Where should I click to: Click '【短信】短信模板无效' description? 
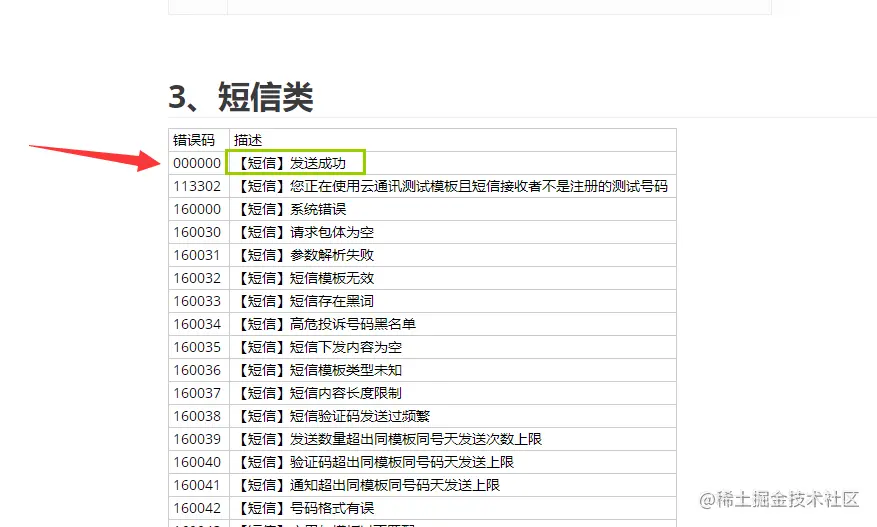click(x=304, y=278)
